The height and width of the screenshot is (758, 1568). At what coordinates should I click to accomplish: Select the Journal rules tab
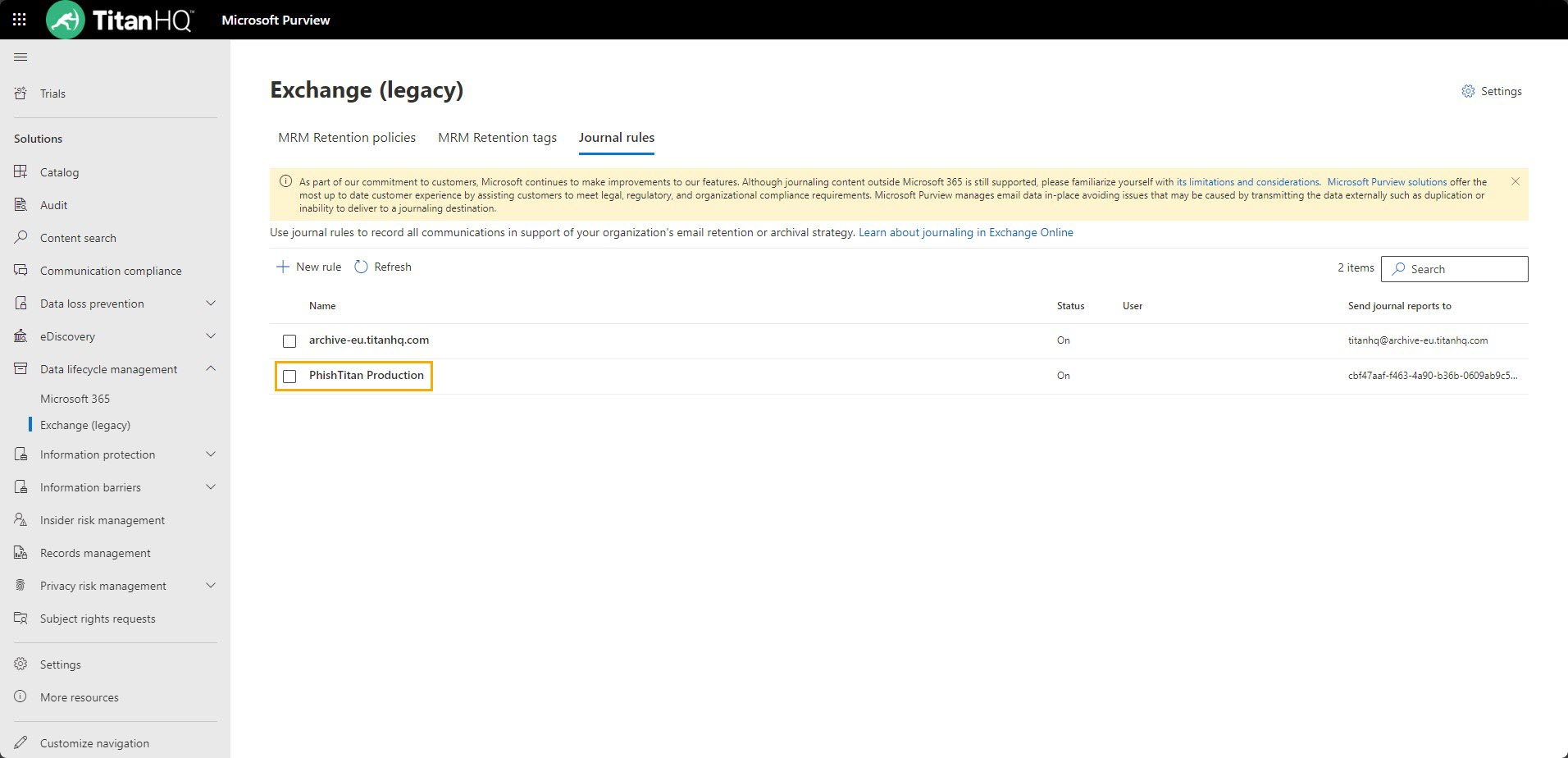617,138
